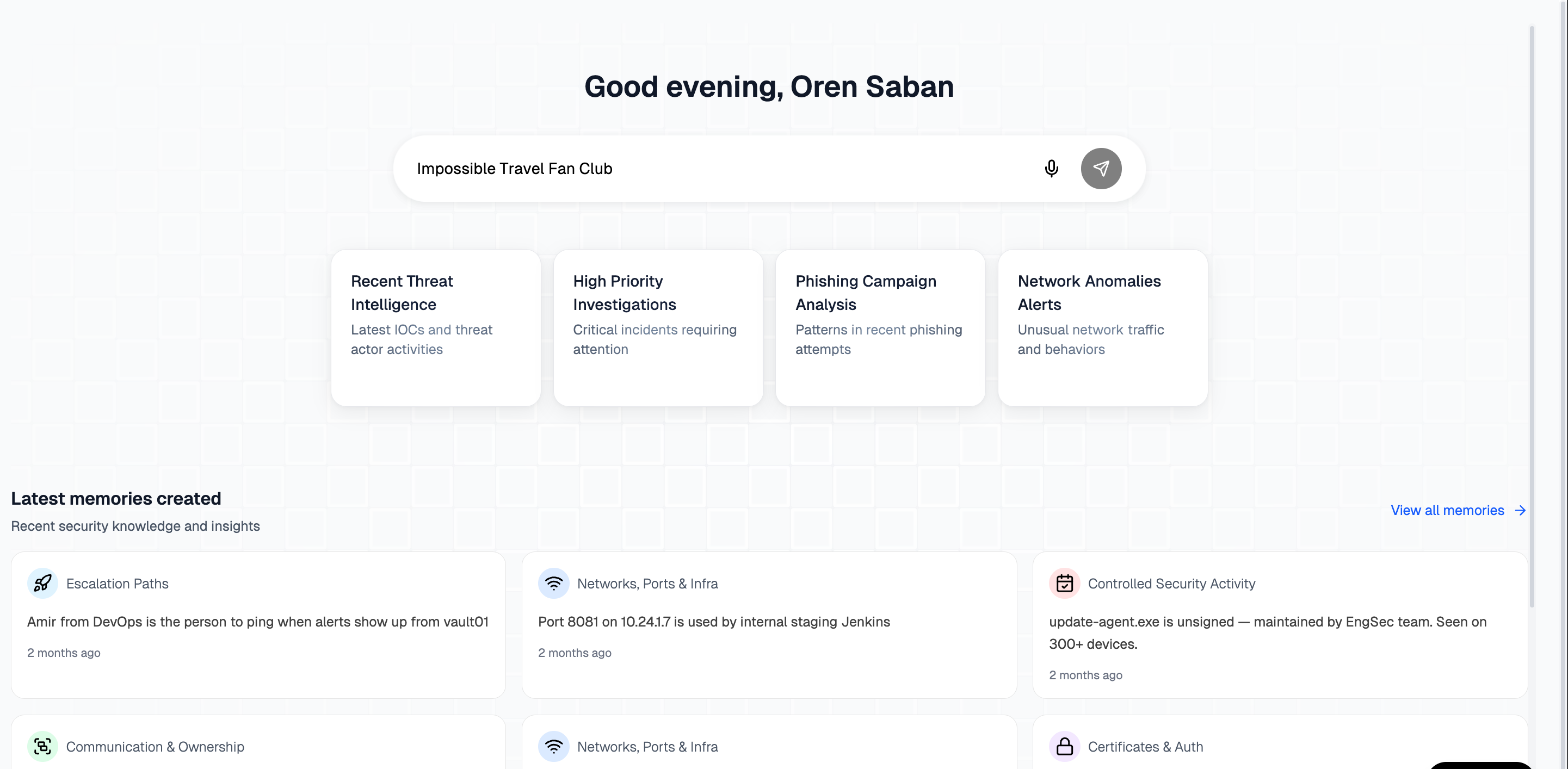
Task: Click the Communication & Ownership scan icon
Action: pyautogui.click(x=42, y=747)
